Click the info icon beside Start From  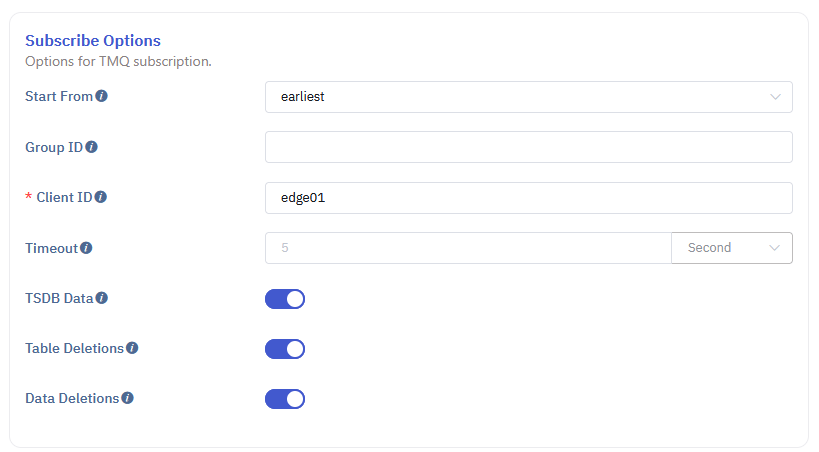point(102,97)
